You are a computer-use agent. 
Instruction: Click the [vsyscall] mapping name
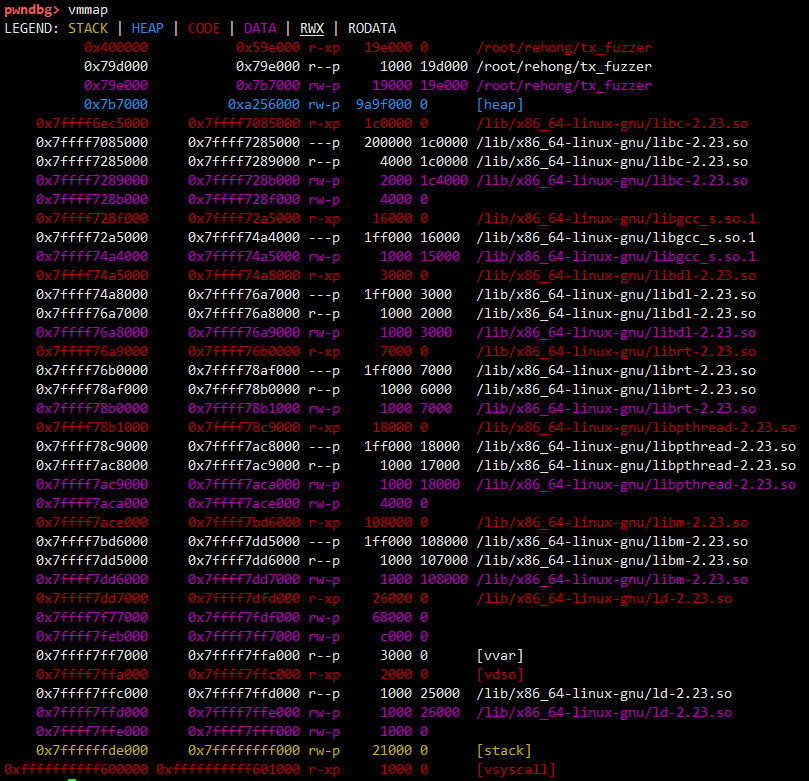pos(516,770)
